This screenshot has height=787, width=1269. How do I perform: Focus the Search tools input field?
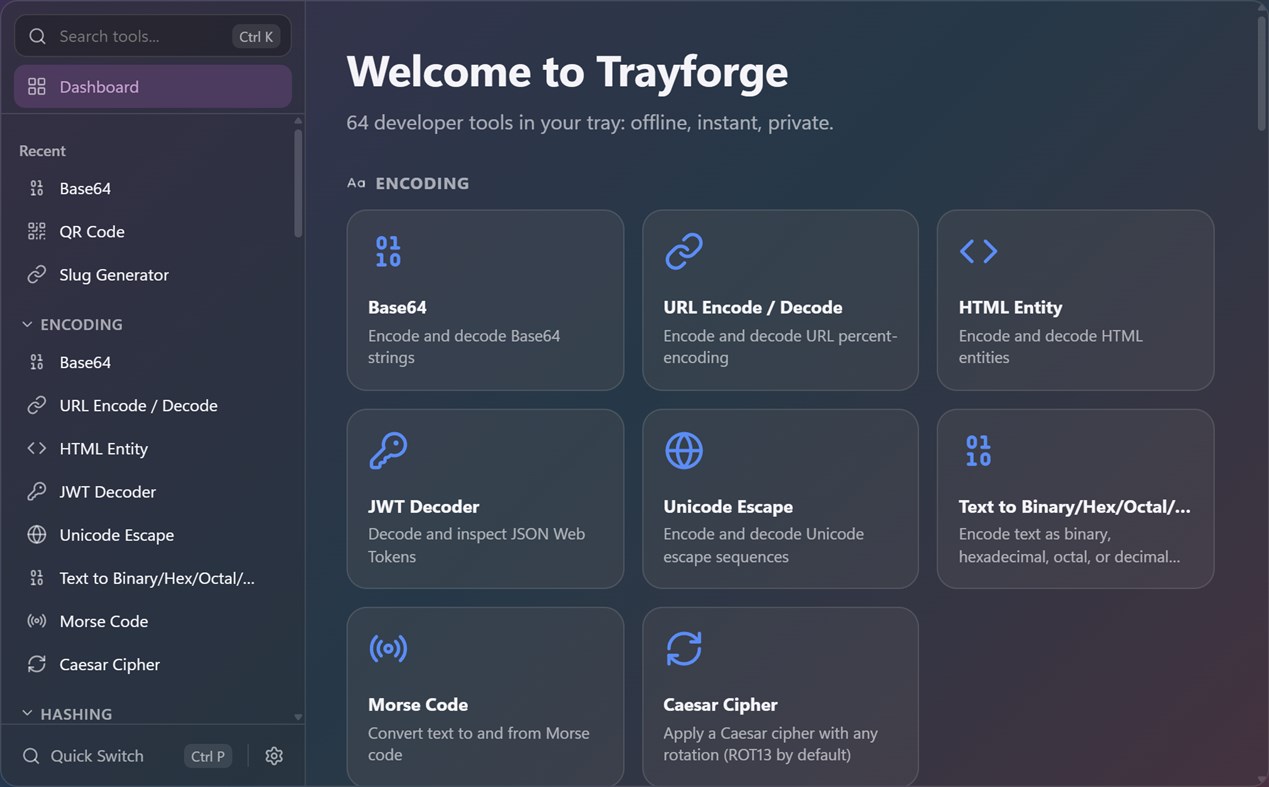click(153, 36)
